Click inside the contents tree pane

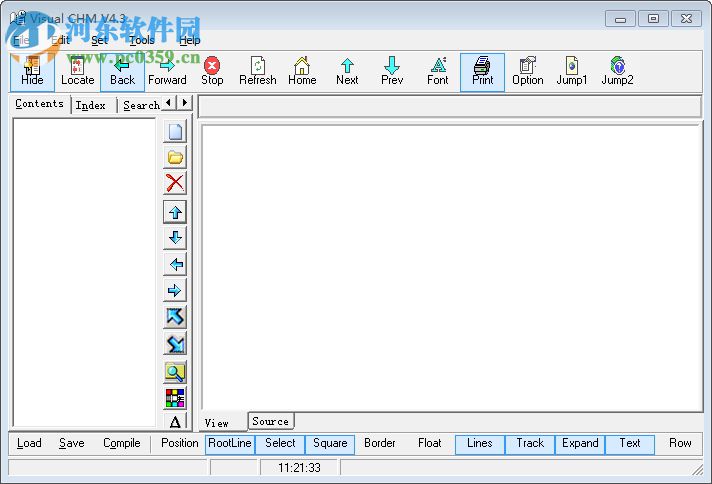coord(84,272)
